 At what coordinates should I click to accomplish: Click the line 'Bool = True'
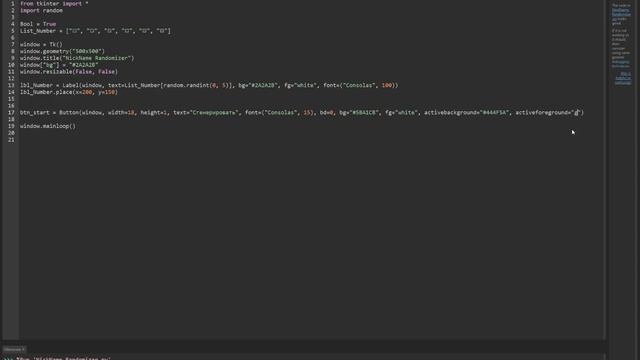[x=38, y=24]
